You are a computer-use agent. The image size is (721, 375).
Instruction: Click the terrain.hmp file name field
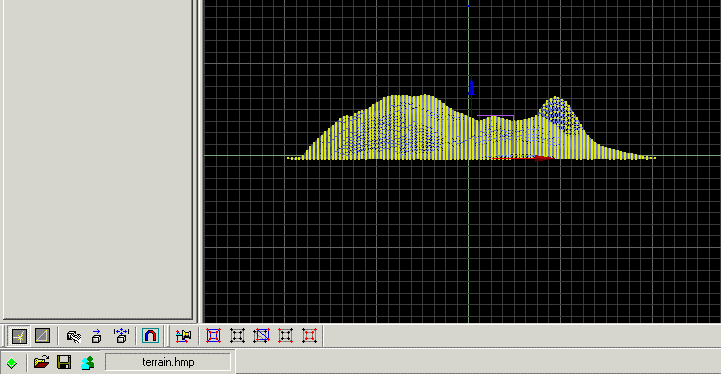point(168,362)
